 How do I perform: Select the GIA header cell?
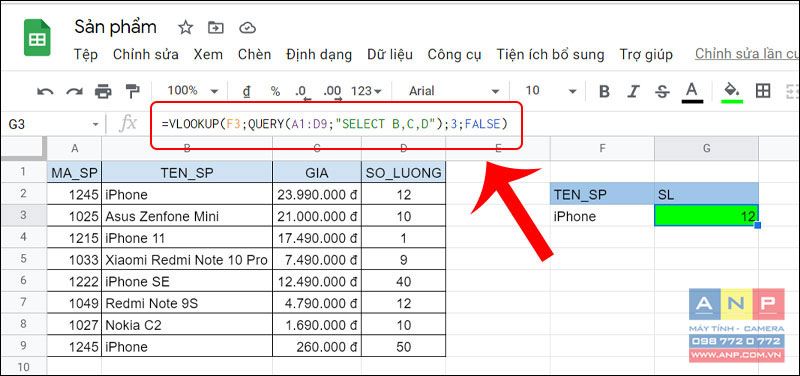tap(317, 173)
